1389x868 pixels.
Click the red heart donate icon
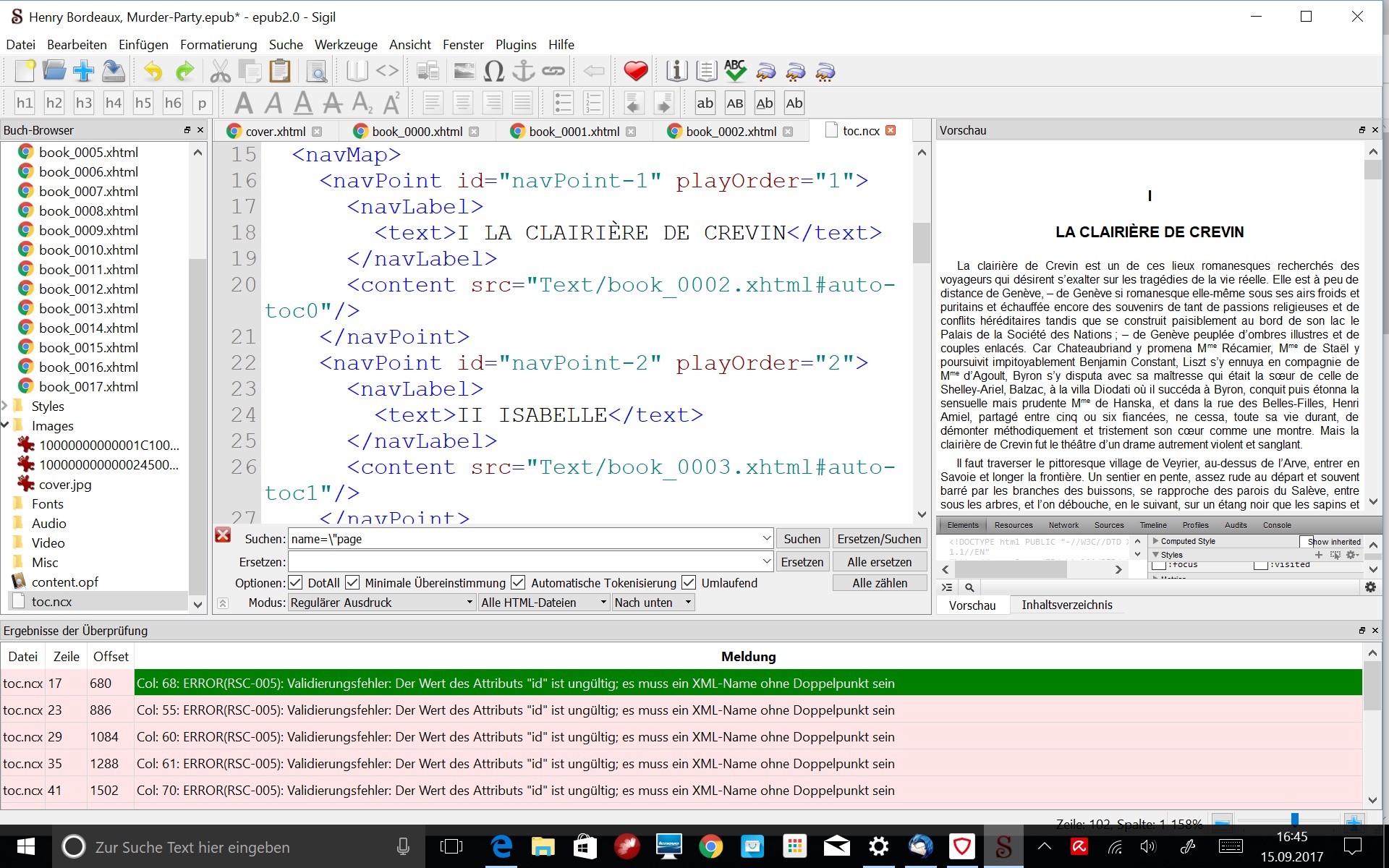(x=635, y=71)
